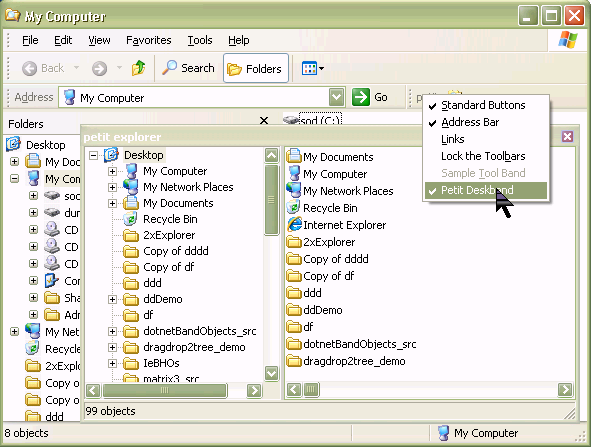Select My Computer icon in the file list
591x447 pixels.
pos(294,173)
